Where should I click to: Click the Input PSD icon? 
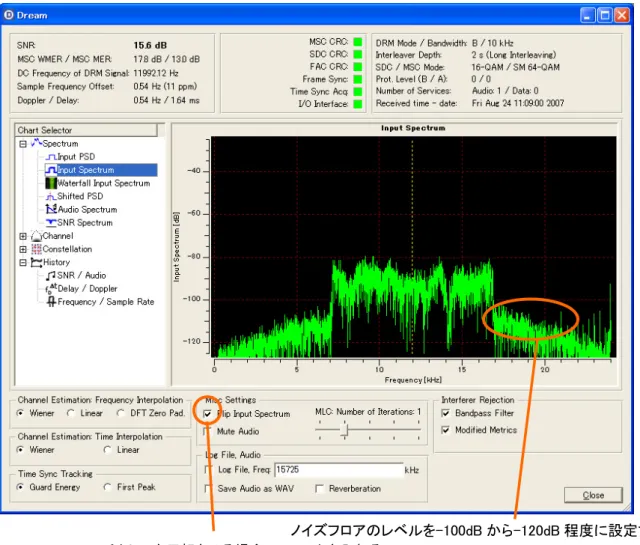click(51, 157)
